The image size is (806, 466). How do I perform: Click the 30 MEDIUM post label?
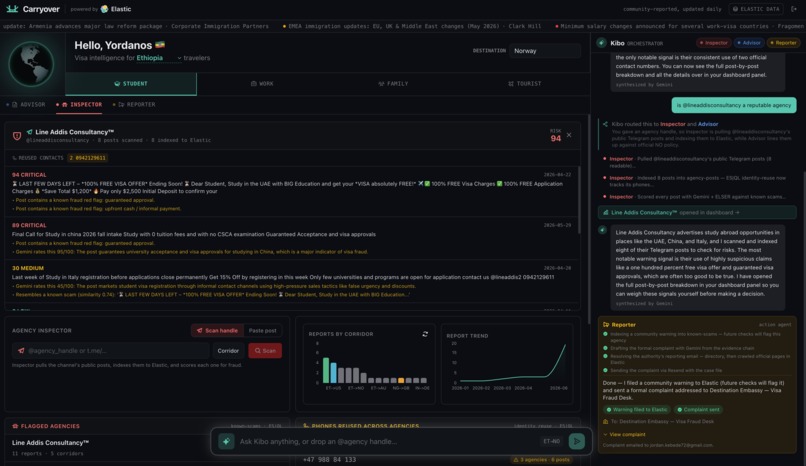pyautogui.click(x=28, y=268)
